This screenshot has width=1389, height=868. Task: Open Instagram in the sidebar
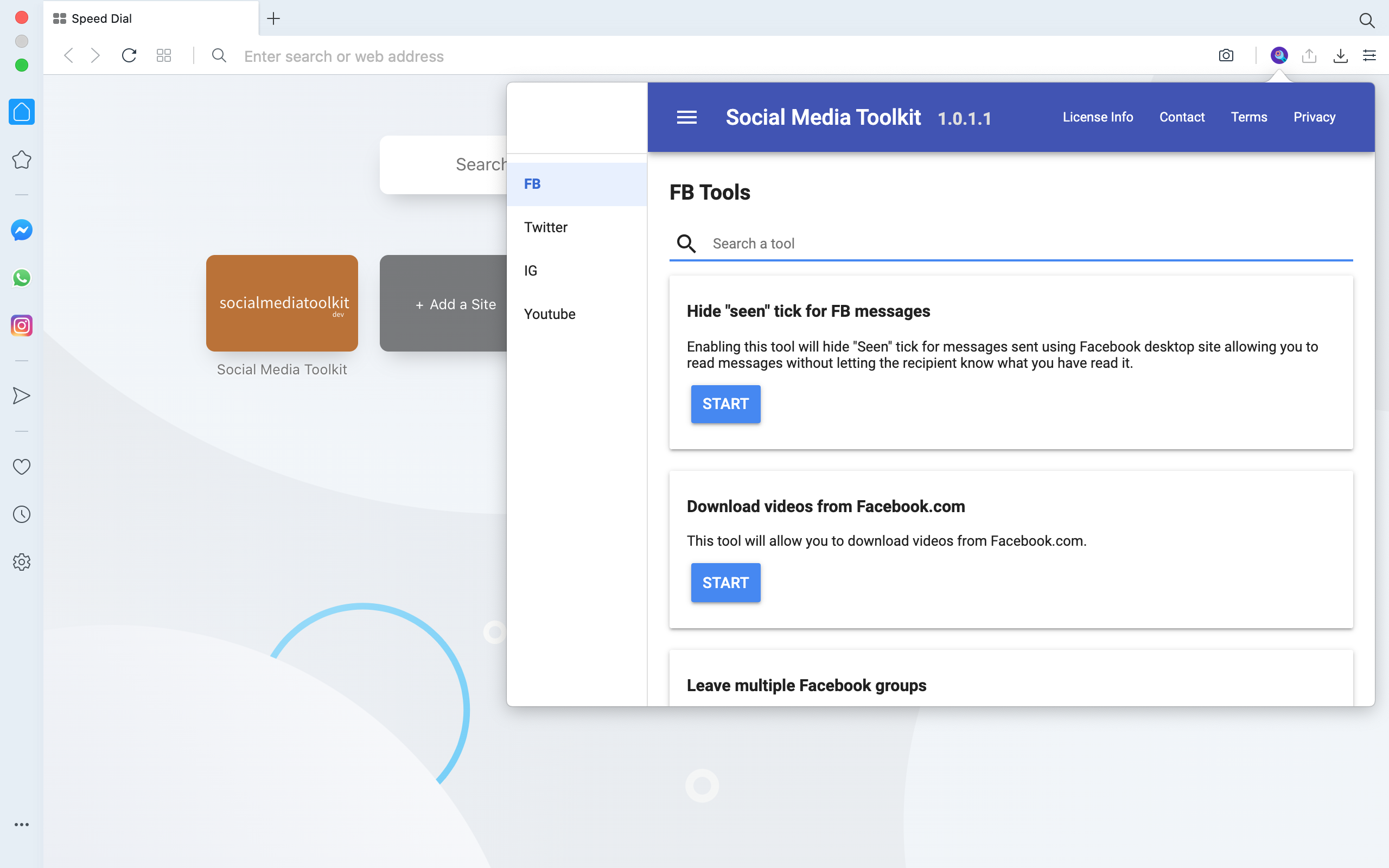(22, 325)
